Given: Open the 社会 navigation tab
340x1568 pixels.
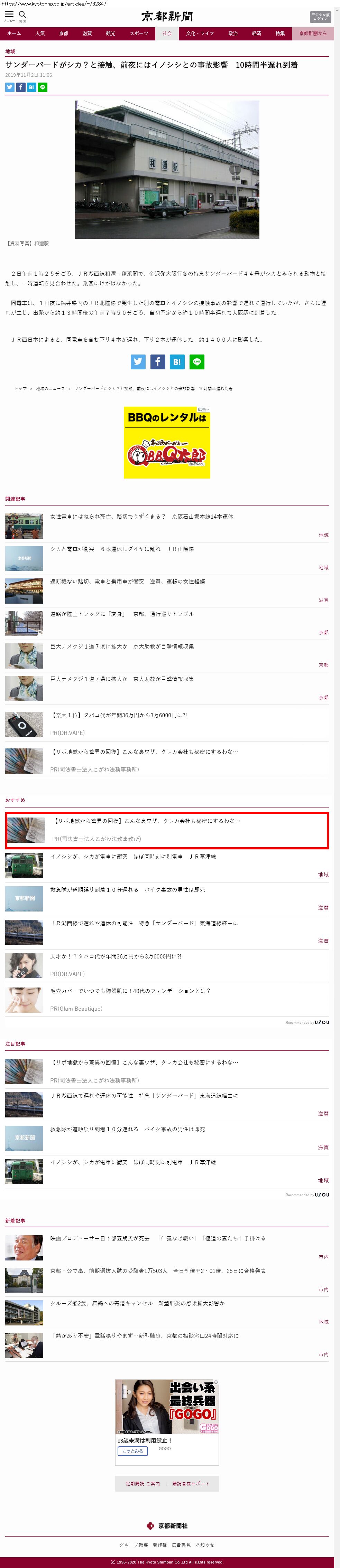Looking at the screenshot, I should [x=167, y=34].
